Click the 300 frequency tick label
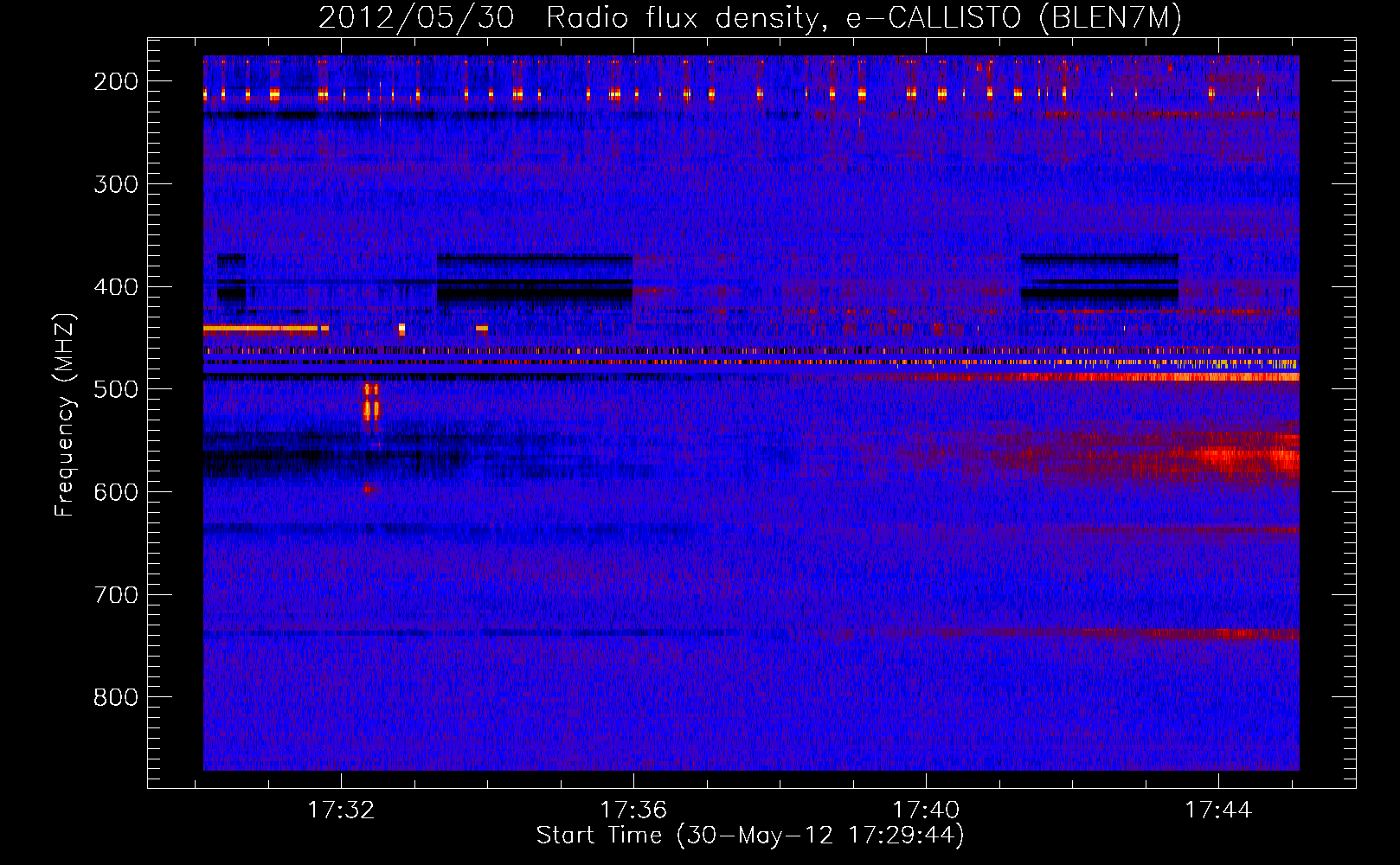The width and height of the screenshot is (1400, 865). pos(116,184)
